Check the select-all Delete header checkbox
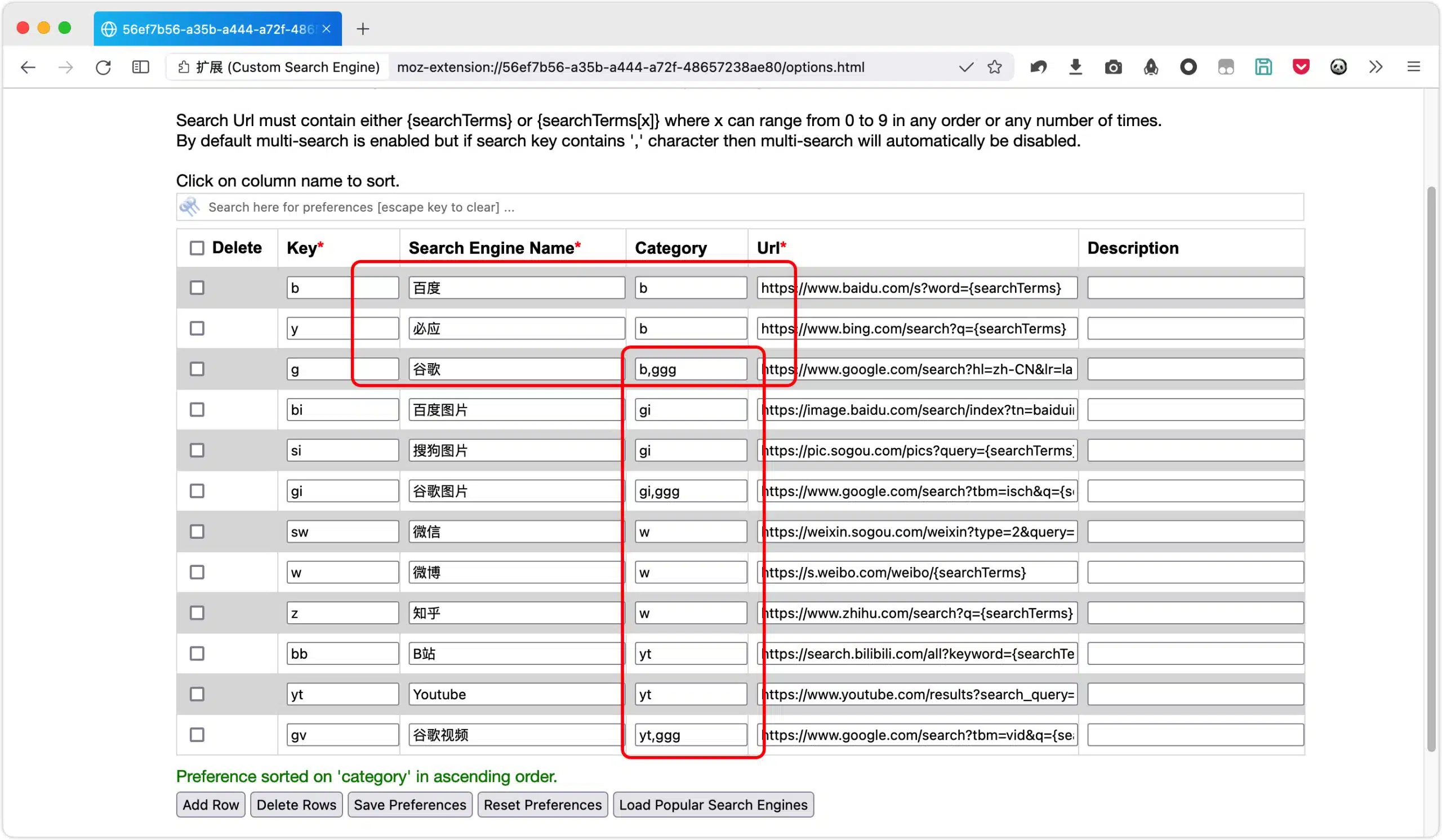 [x=197, y=248]
